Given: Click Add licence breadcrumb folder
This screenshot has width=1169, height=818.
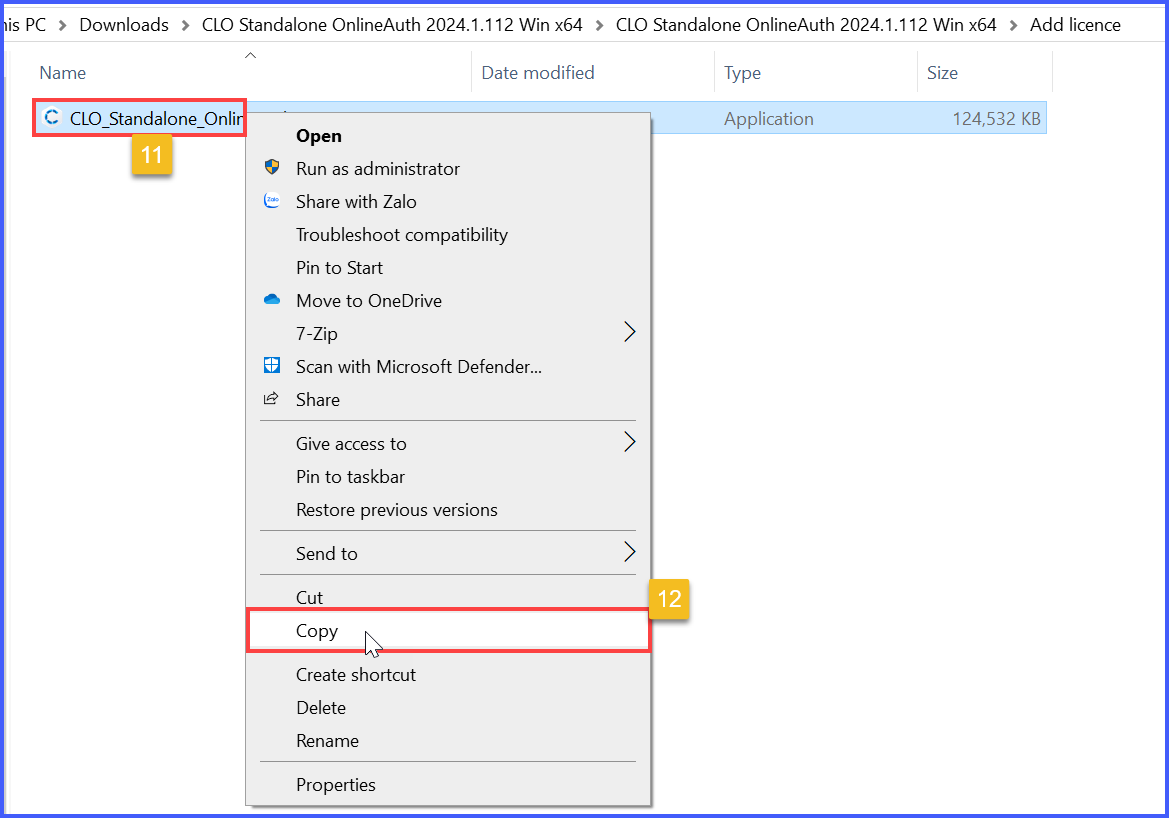Looking at the screenshot, I should [1075, 25].
